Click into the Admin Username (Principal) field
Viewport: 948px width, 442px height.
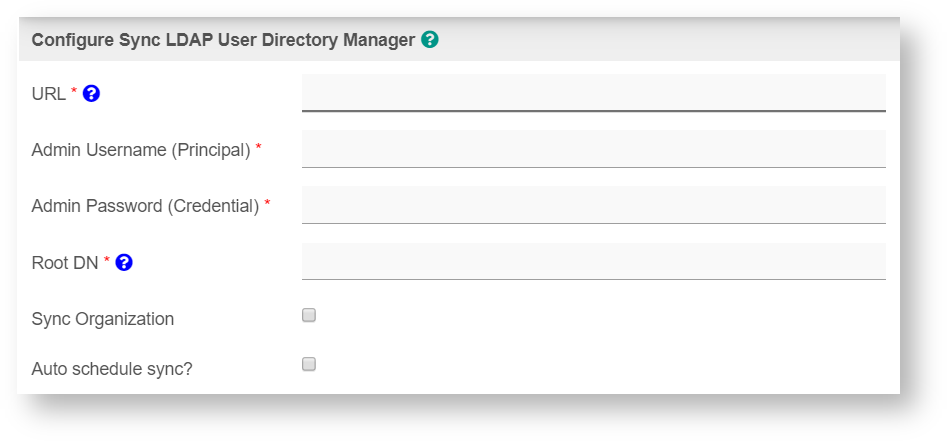click(593, 149)
